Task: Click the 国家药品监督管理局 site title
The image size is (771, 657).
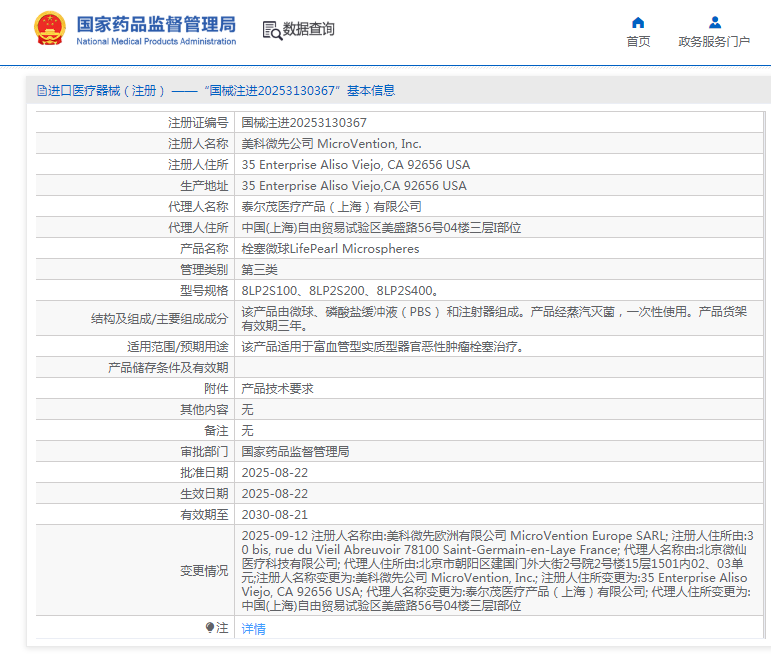Action: (156, 24)
